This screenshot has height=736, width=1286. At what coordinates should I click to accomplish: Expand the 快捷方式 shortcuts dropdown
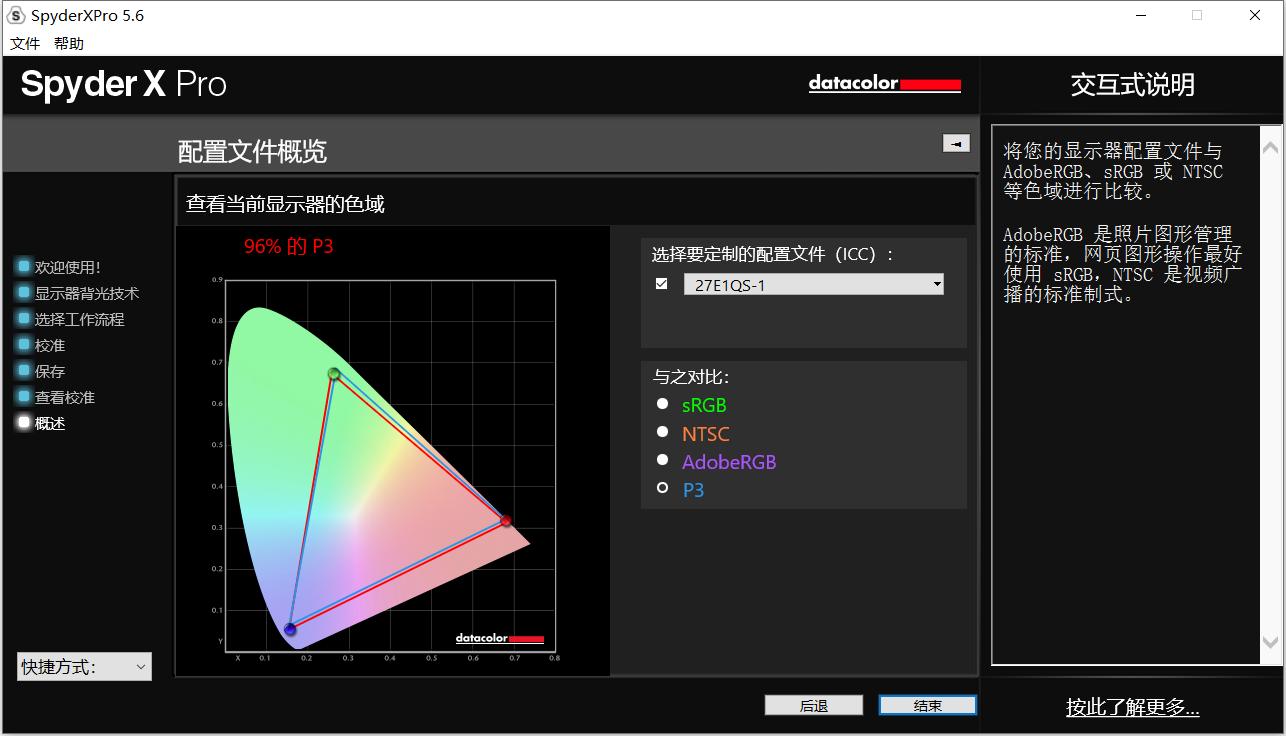(x=84, y=667)
